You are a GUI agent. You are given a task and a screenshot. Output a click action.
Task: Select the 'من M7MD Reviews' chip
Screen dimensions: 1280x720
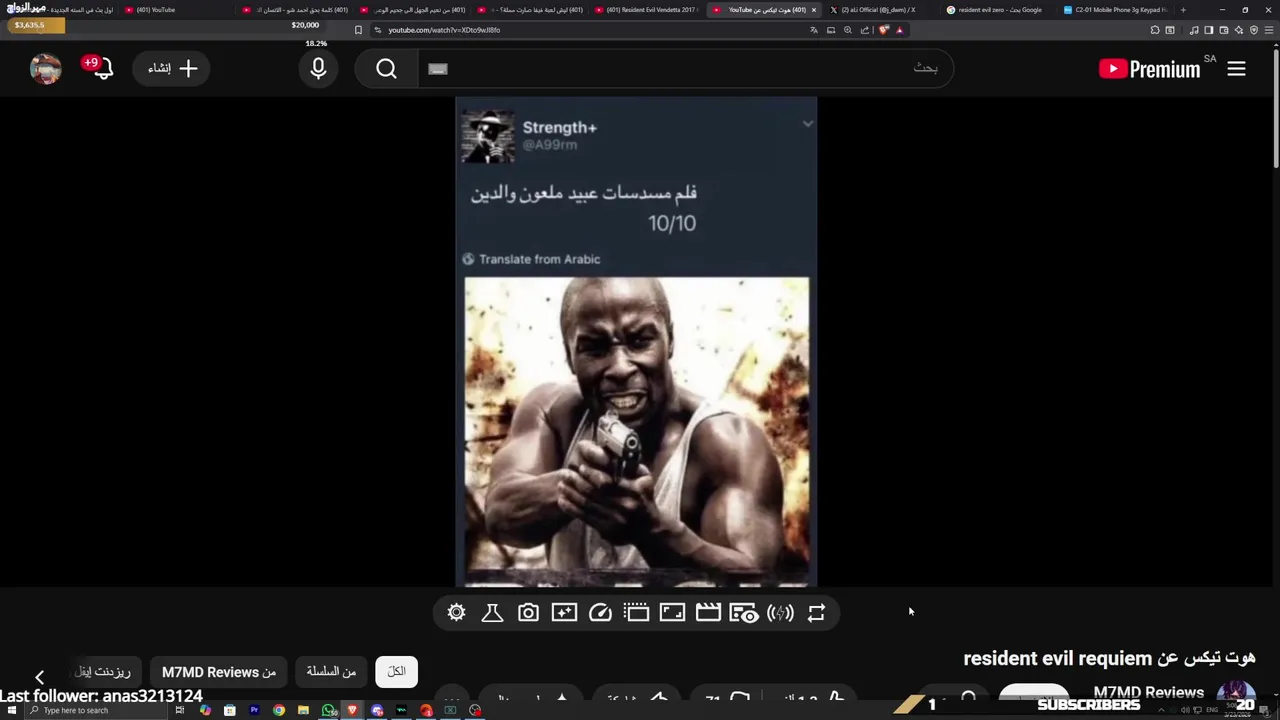coord(219,672)
